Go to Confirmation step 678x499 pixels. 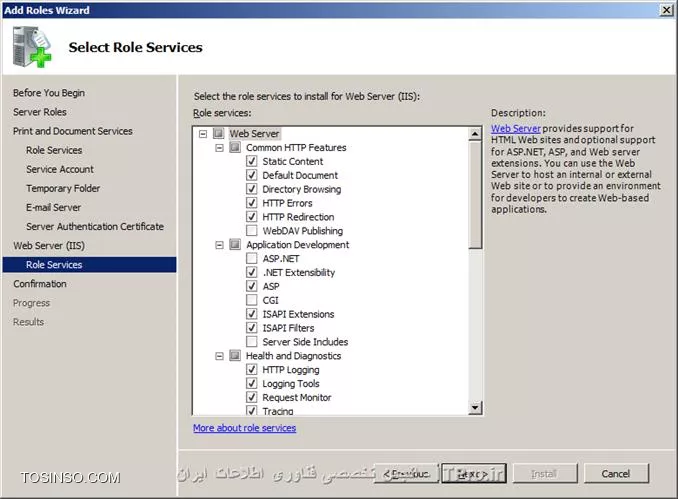pyautogui.click(x=40, y=284)
